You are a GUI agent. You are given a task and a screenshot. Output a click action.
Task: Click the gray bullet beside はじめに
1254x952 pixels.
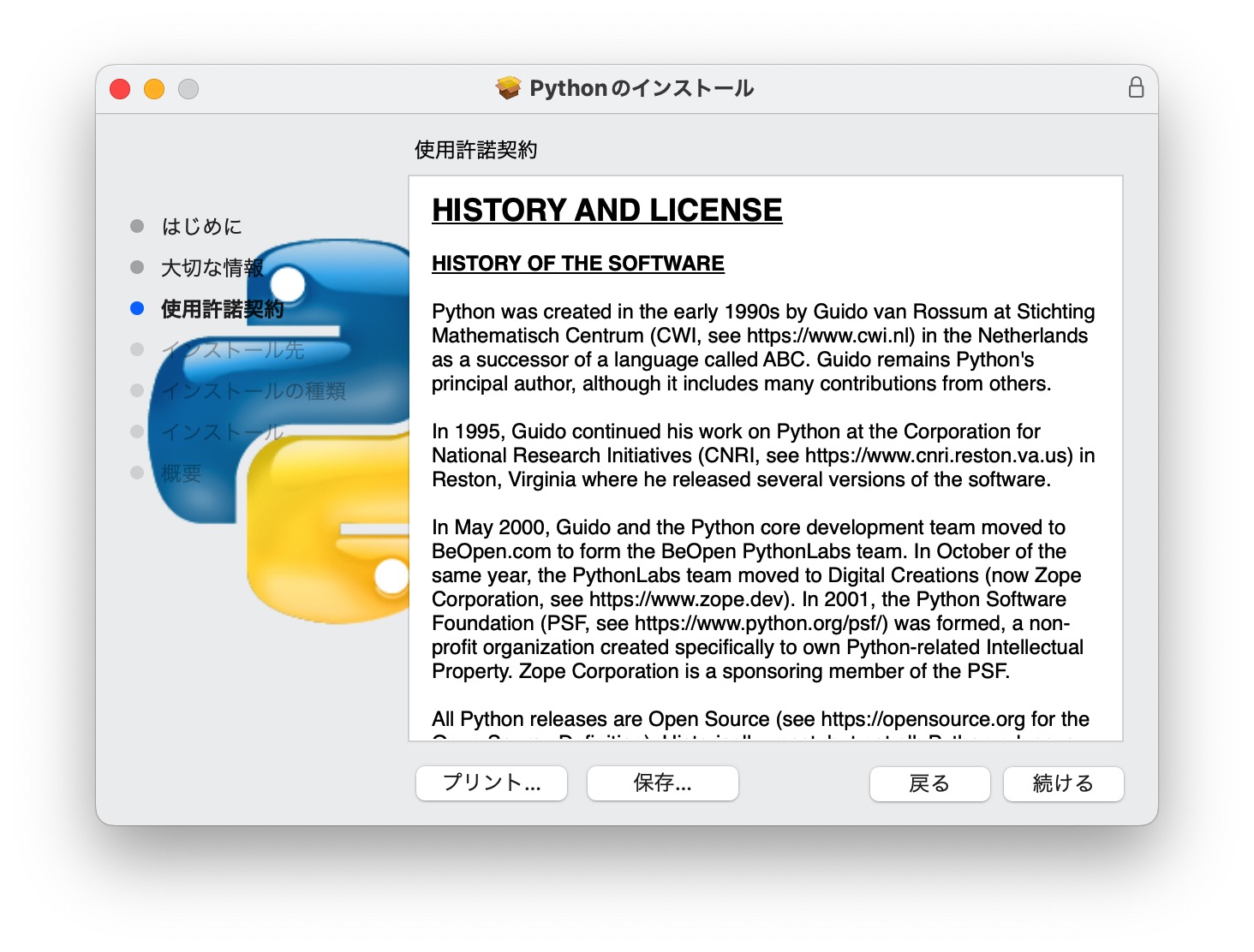click(137, 226)
